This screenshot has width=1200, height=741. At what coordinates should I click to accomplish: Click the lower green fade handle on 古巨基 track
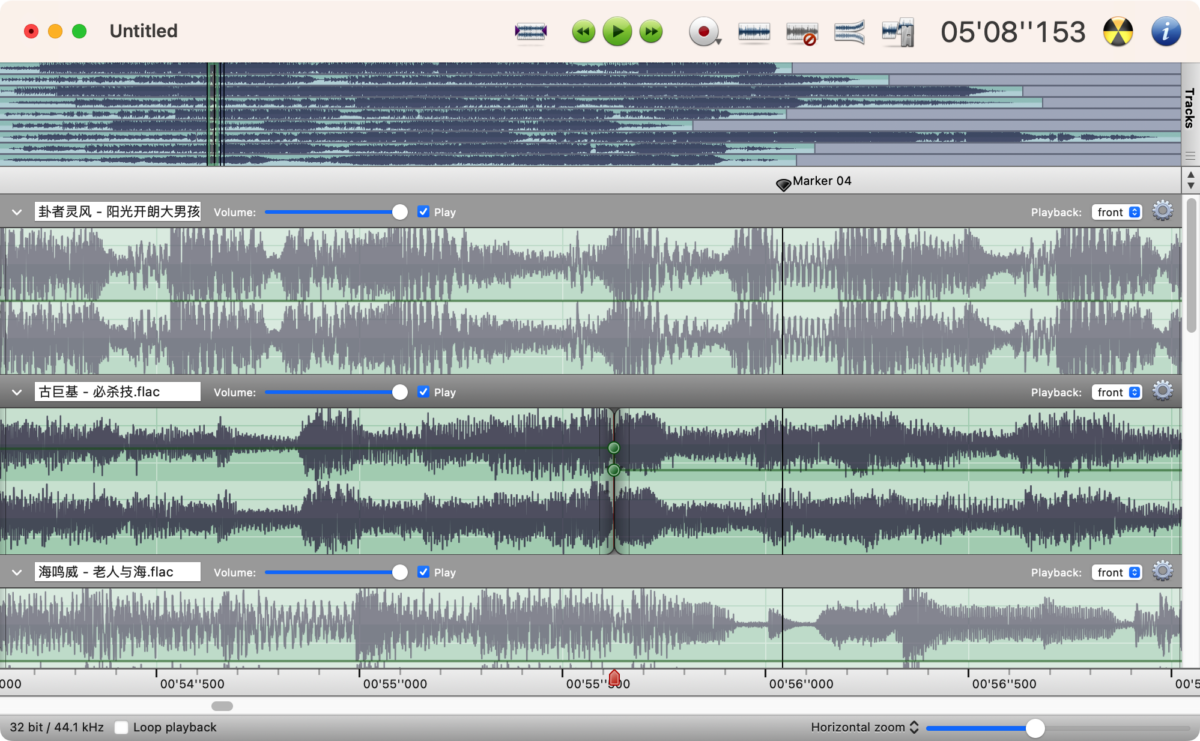(x=614, y=470)
